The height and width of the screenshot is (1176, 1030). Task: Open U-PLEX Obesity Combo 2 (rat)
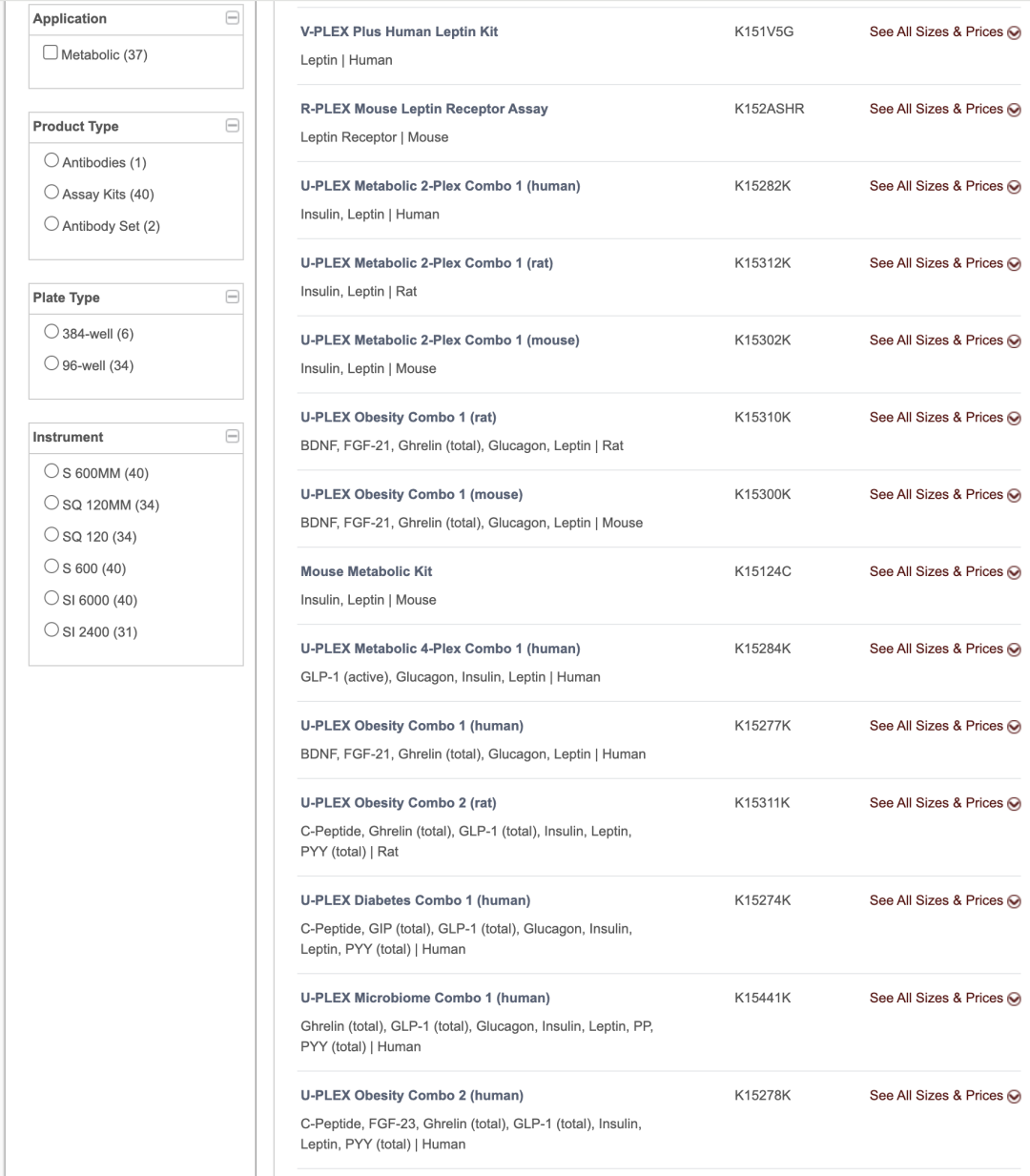coord(399,803)
